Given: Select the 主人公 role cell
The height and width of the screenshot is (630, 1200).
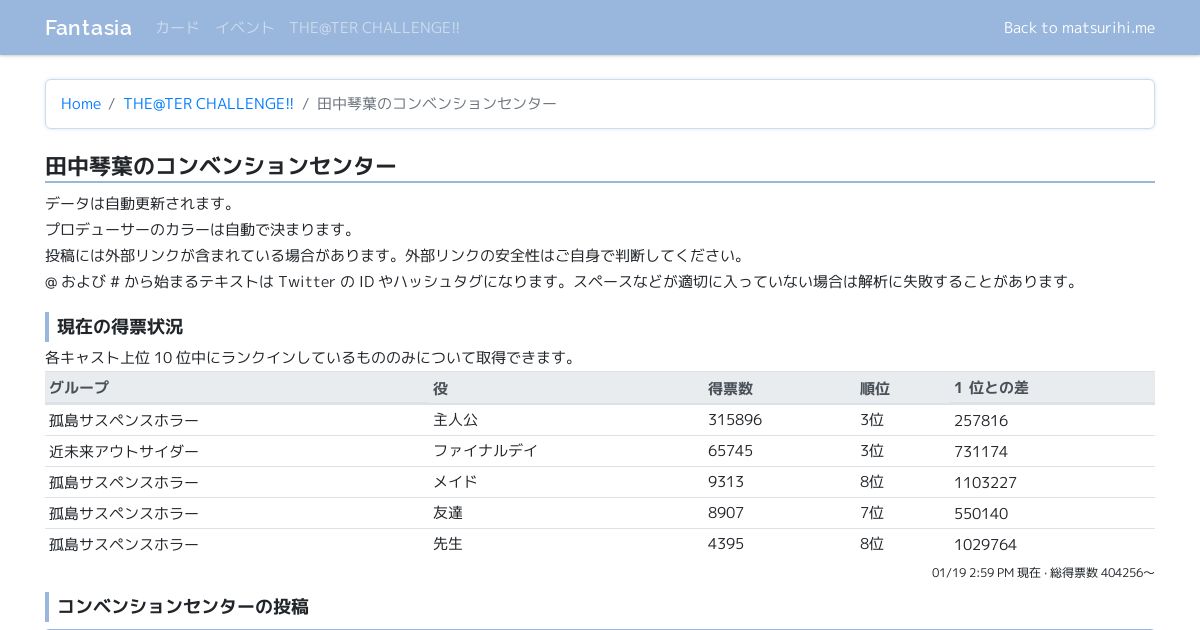Looking at the screenshot, I should pos(456,420).
